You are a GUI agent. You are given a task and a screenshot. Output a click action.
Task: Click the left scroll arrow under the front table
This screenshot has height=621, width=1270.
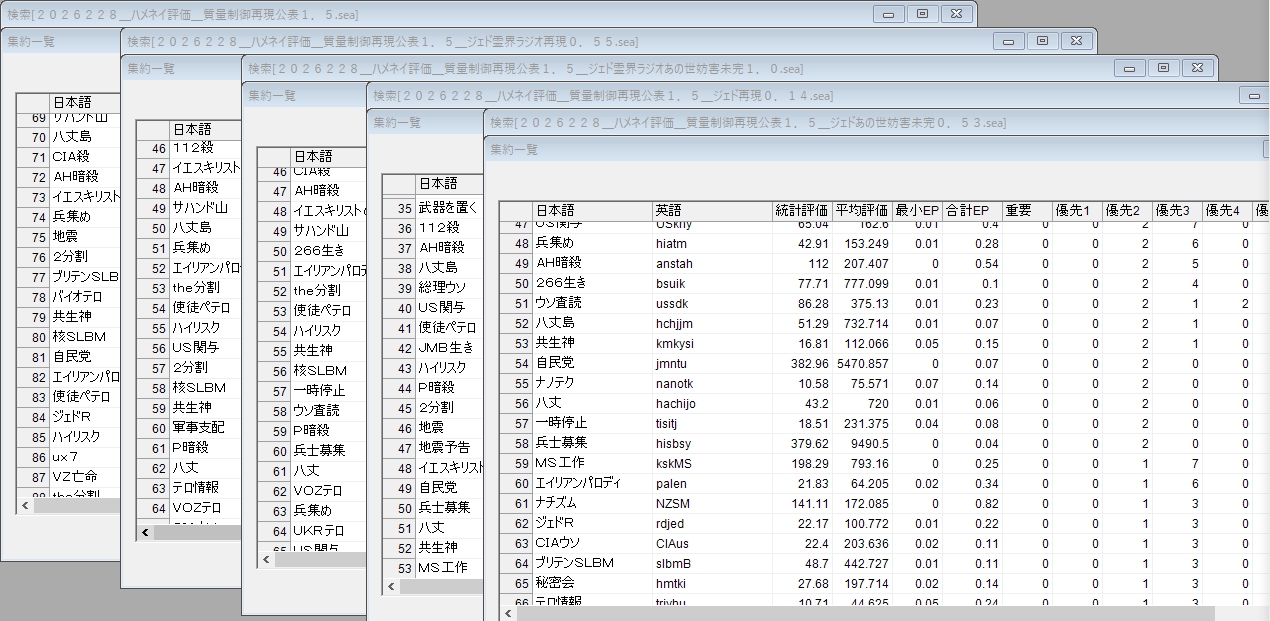(x=507, y=613)
